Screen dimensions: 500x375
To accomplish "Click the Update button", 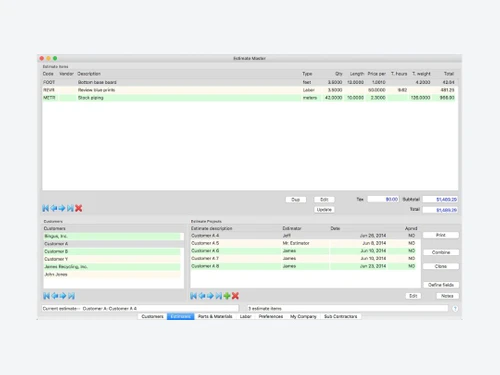I will click(324, 210).
